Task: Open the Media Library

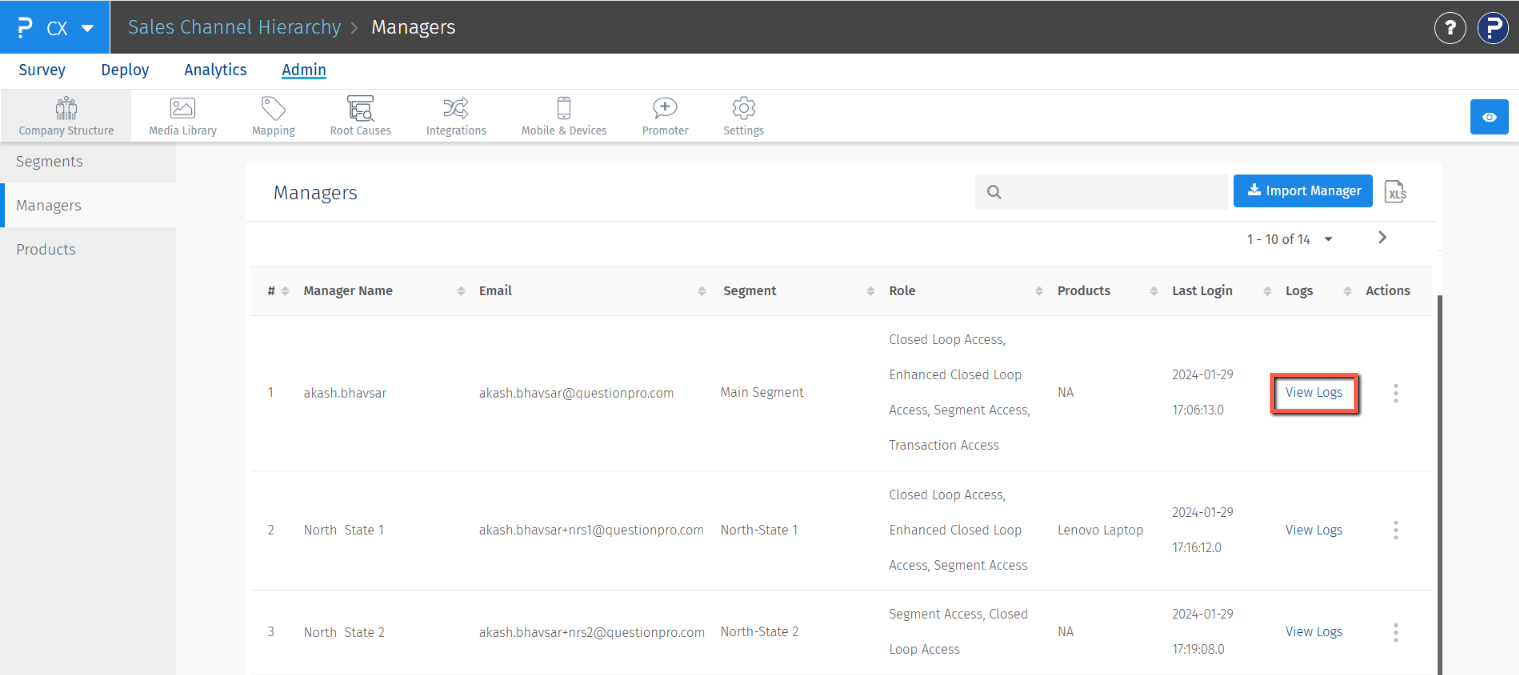Action: tap(183, 116)
